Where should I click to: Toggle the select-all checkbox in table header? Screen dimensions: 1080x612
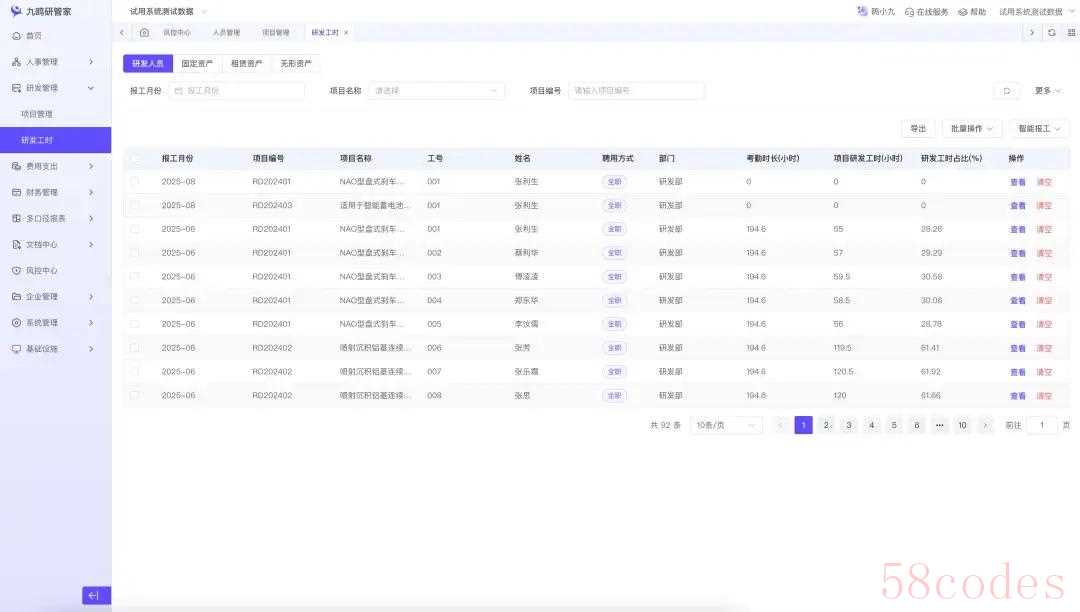tap(135, 158)
